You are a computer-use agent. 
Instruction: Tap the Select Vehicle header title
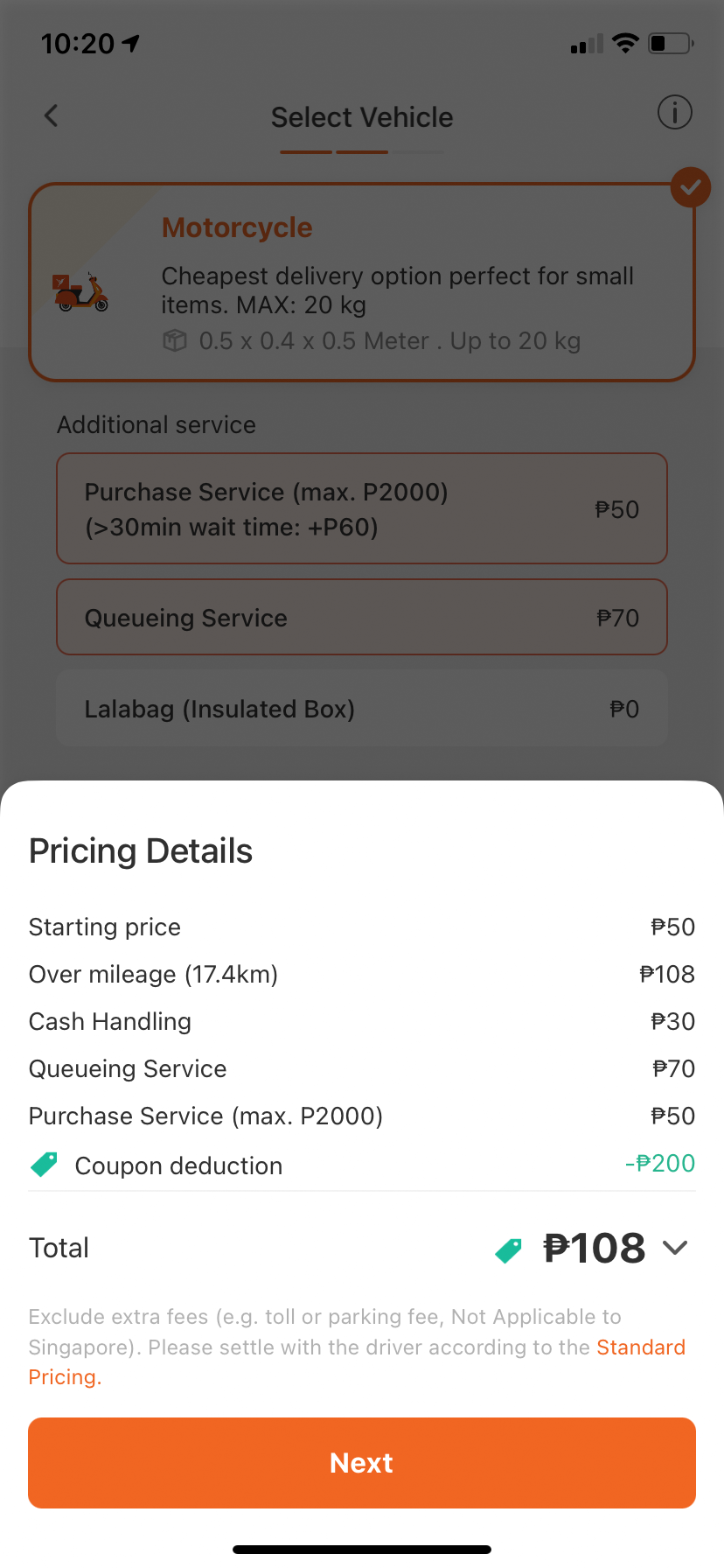click(362, 117)
